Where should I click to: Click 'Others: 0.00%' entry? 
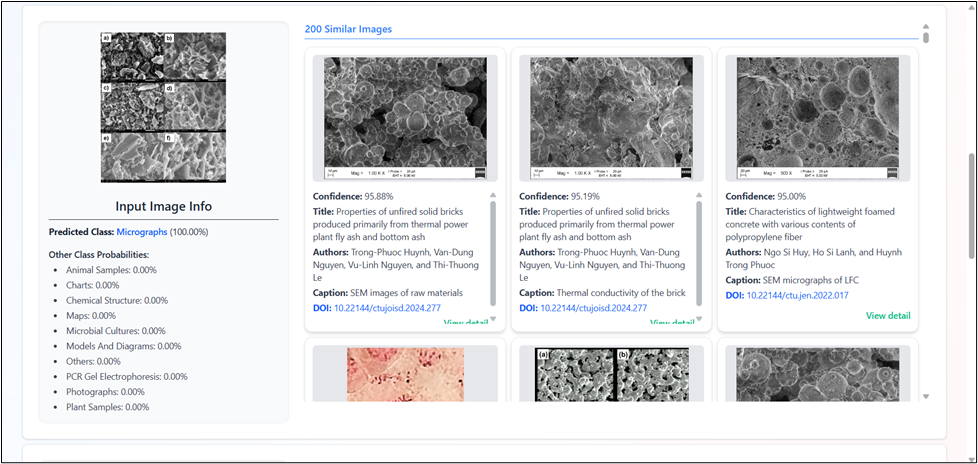93,361
